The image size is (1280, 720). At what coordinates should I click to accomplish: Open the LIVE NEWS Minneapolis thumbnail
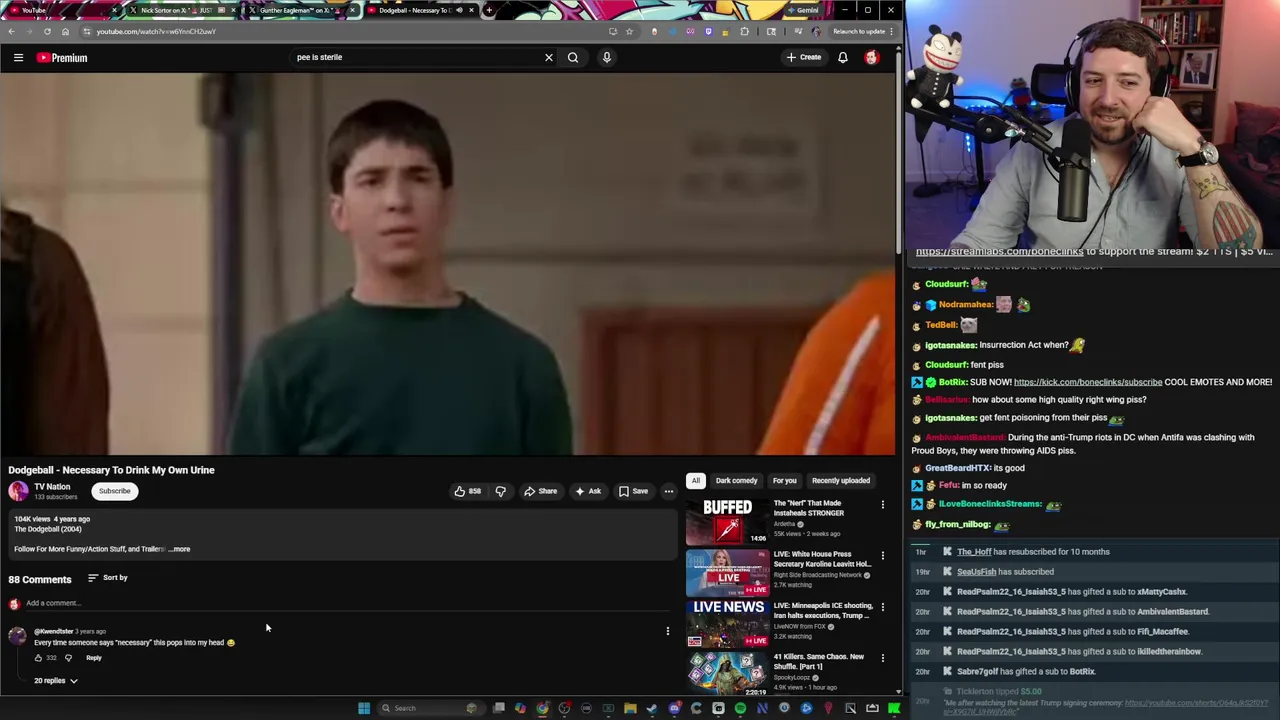[x=727, y=623]
